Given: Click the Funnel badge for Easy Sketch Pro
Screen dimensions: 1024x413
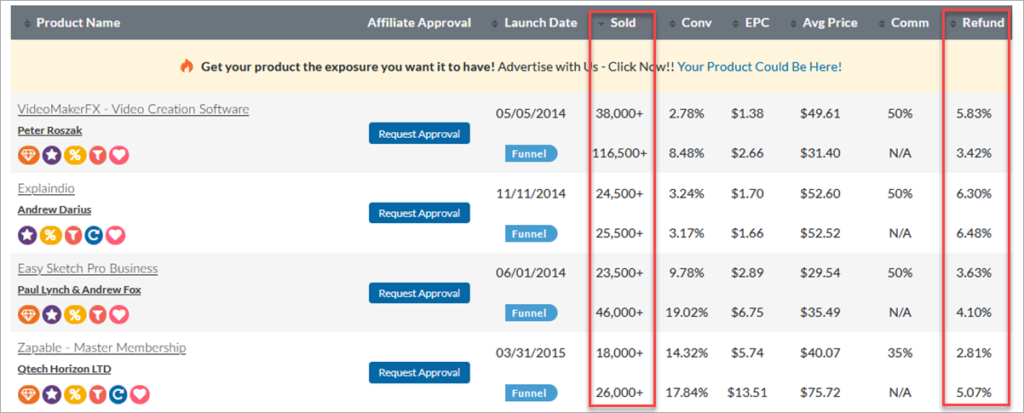Looking at the screenshot, I should (x=530, y=313).
